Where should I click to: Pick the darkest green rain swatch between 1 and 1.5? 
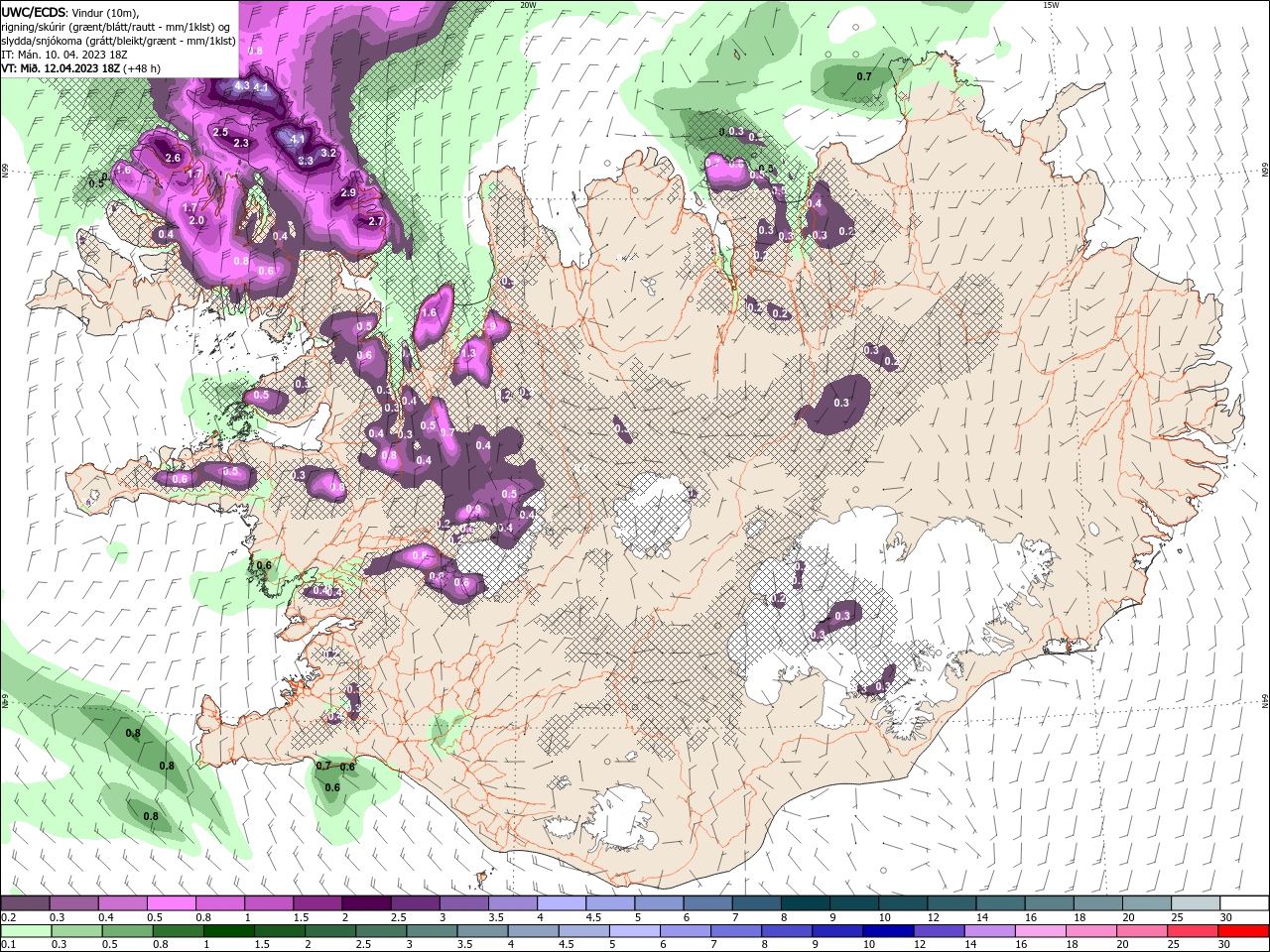(228, 931)
